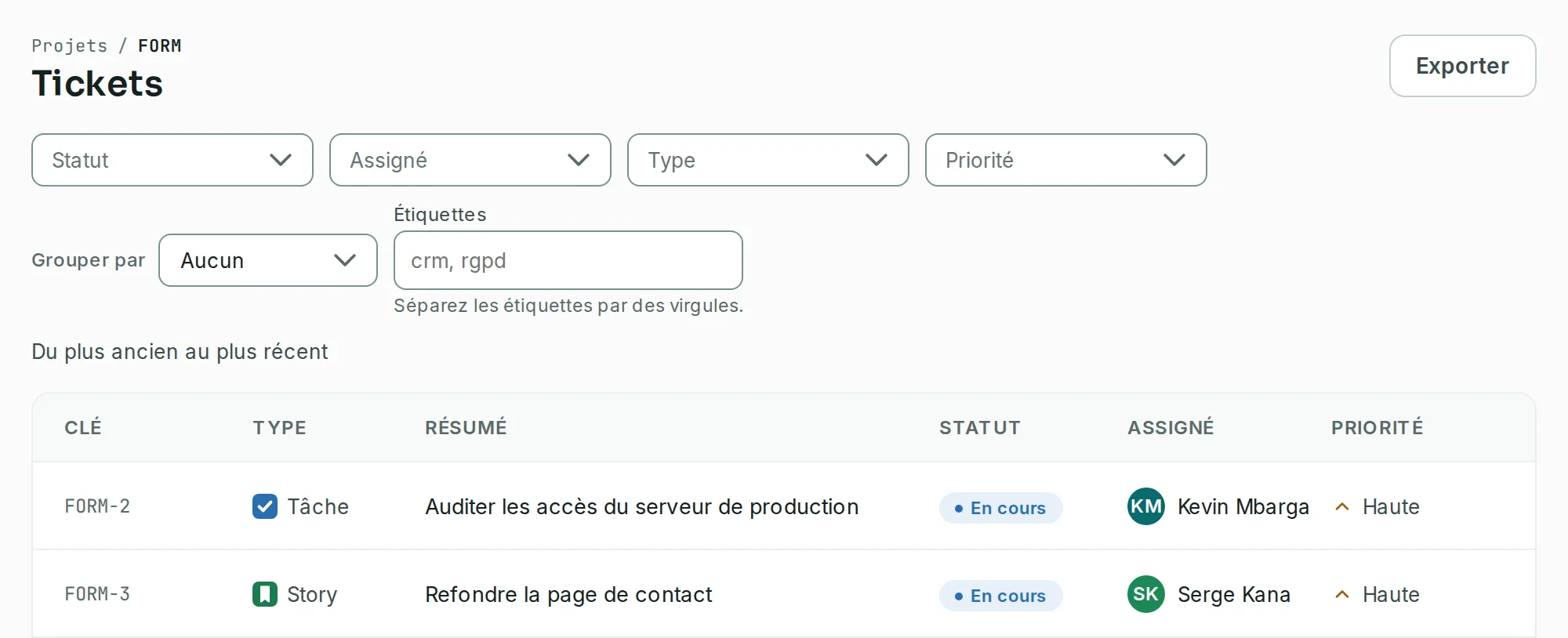This screenshot has height=638, width=1568.
Task: Go to Projets in the breadcrumb
Action: [x=70, y=45]
